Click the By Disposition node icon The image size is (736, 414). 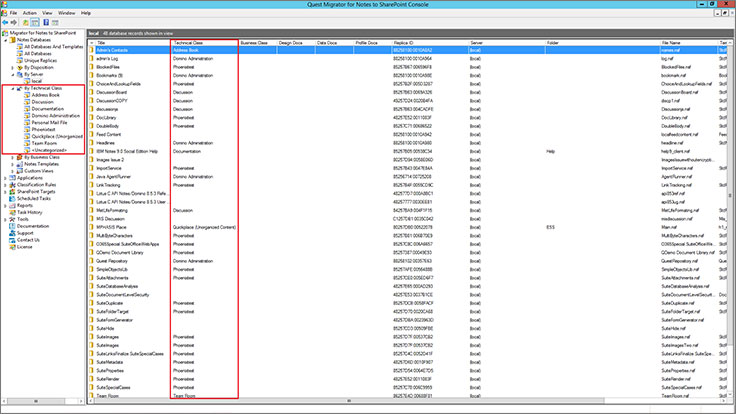click(x=20, y=68)
